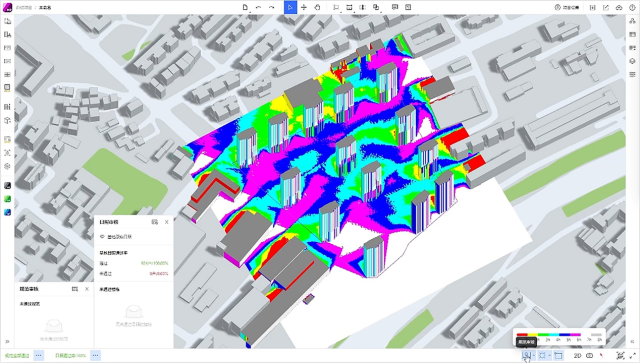Click the redo arrow in top toolbar

[271, 7]
